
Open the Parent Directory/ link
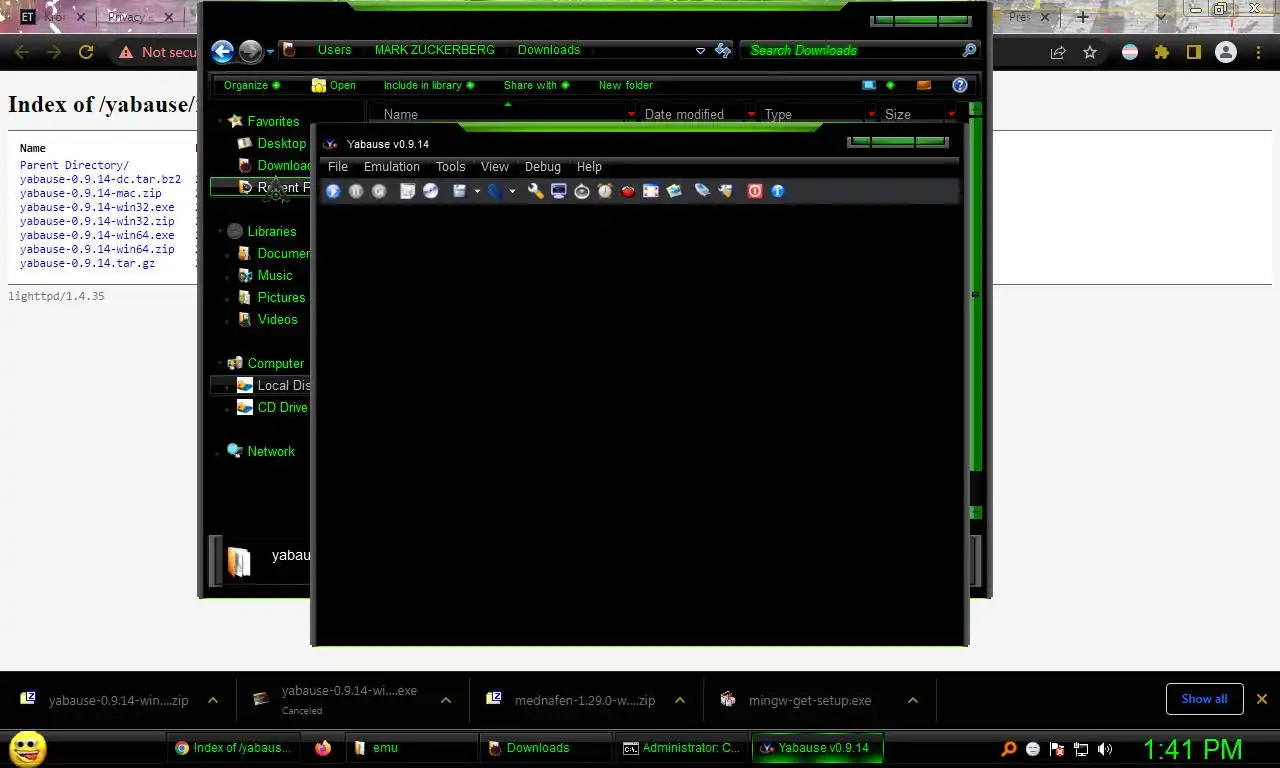tap(75, 165)
